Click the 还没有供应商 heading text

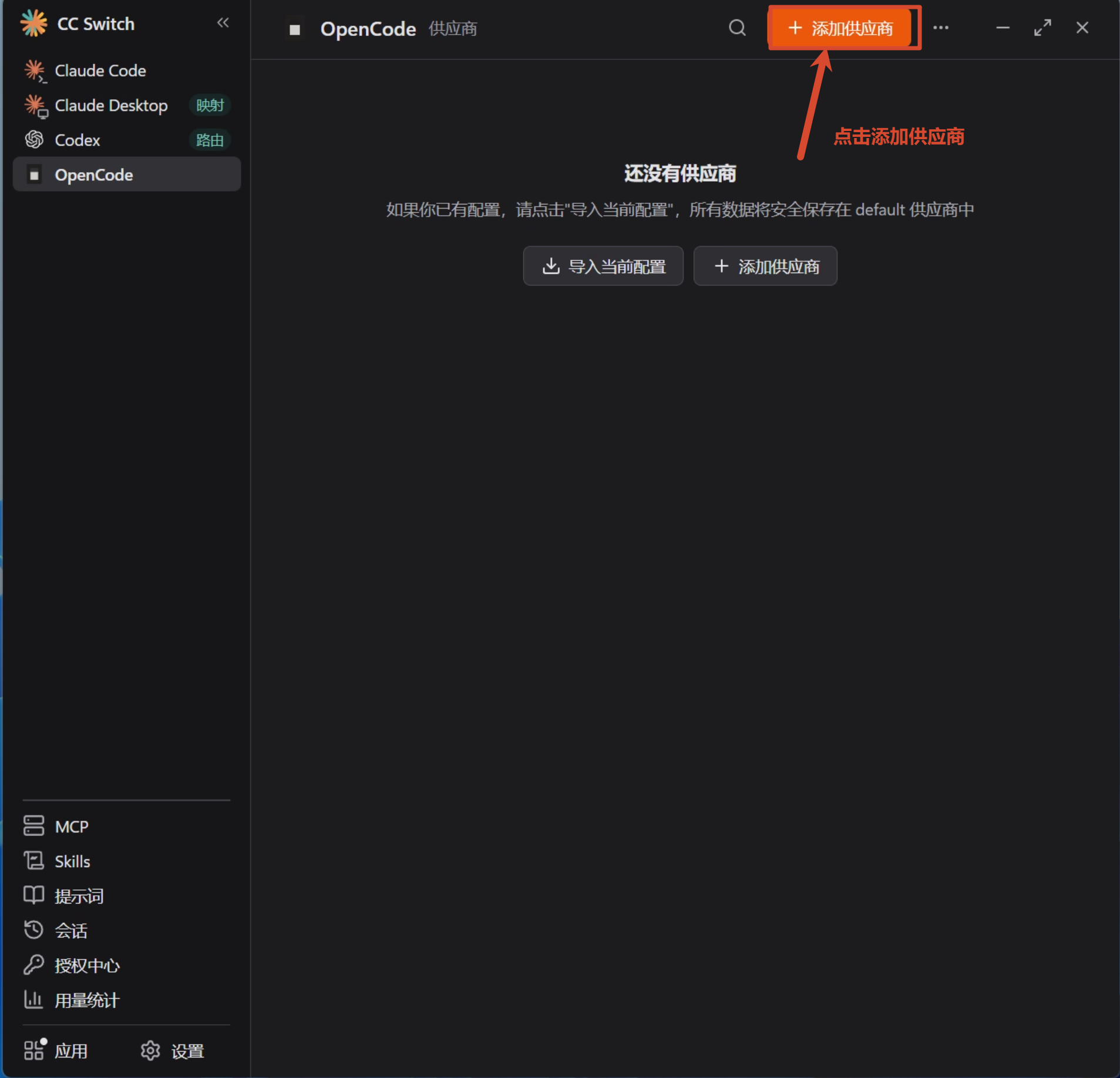point(680,173)
